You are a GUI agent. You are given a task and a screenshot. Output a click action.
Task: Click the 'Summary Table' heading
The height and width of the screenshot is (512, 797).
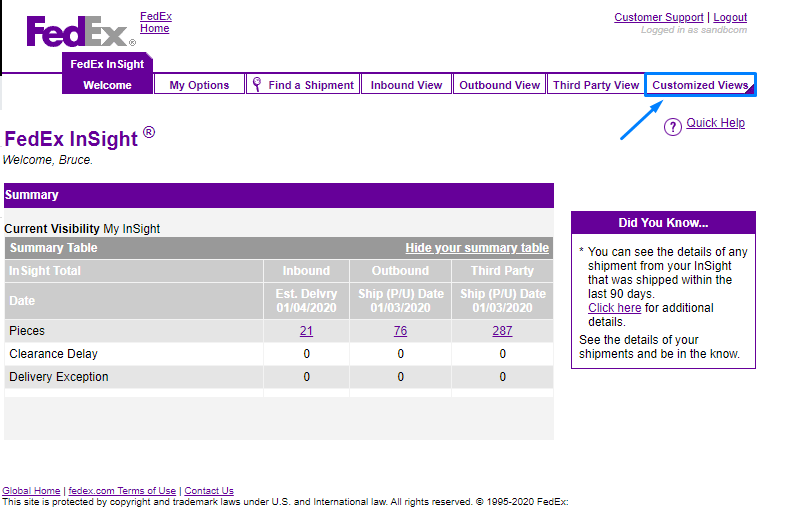(53, 248)
